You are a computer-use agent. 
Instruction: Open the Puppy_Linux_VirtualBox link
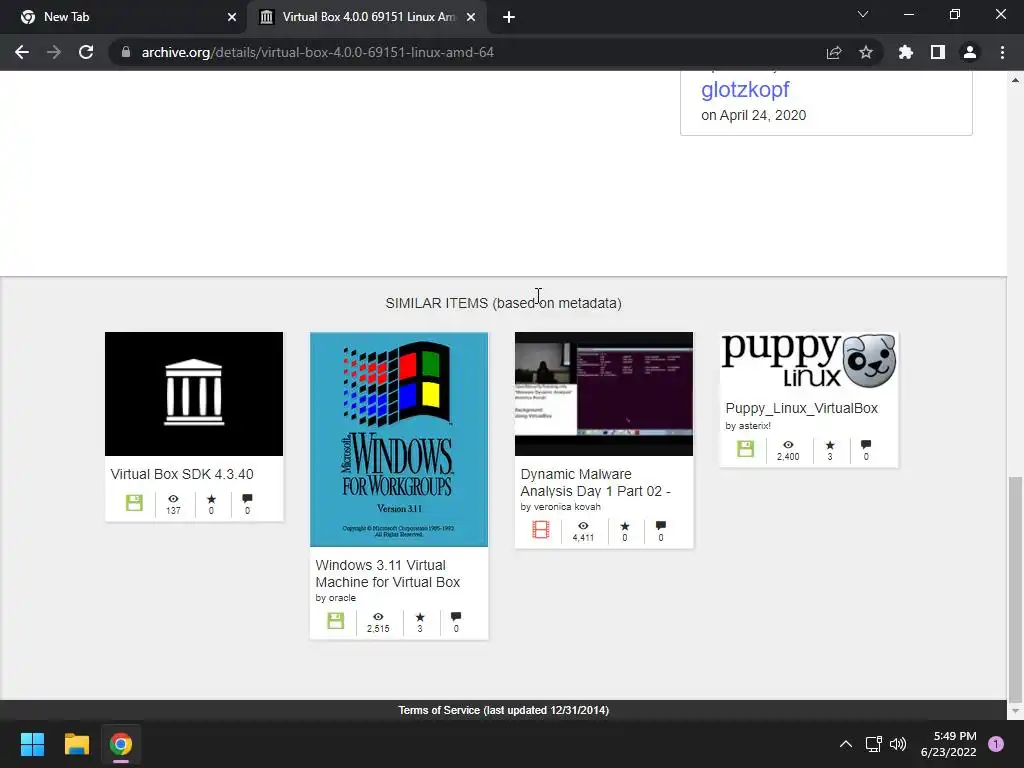pyautogui.click(x=801, y=408)
